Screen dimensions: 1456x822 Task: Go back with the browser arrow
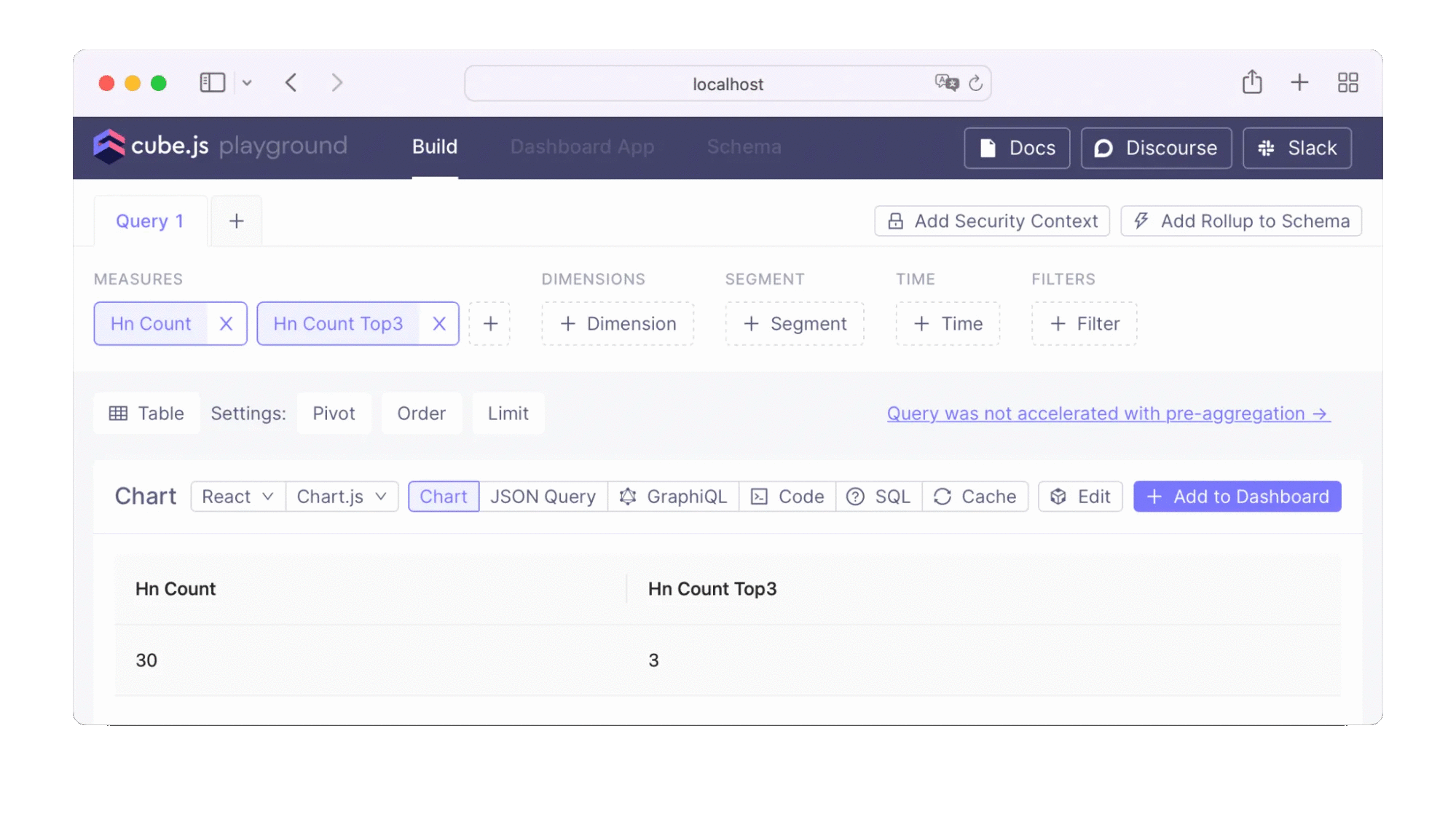coord(291,82)
